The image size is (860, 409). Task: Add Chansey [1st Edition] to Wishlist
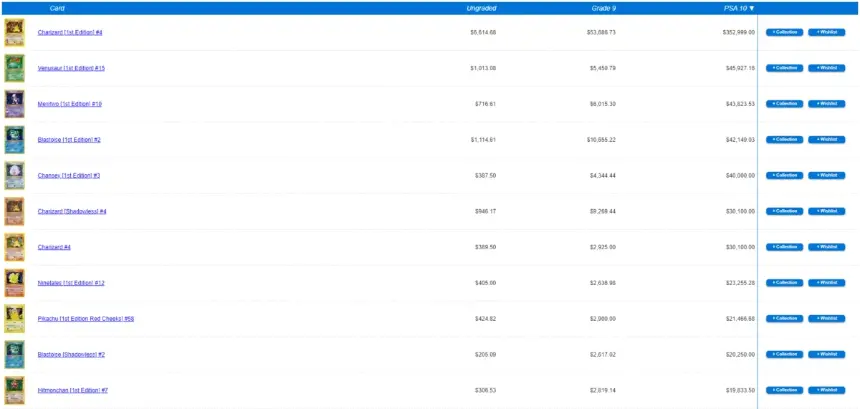(x=827, y=175)
